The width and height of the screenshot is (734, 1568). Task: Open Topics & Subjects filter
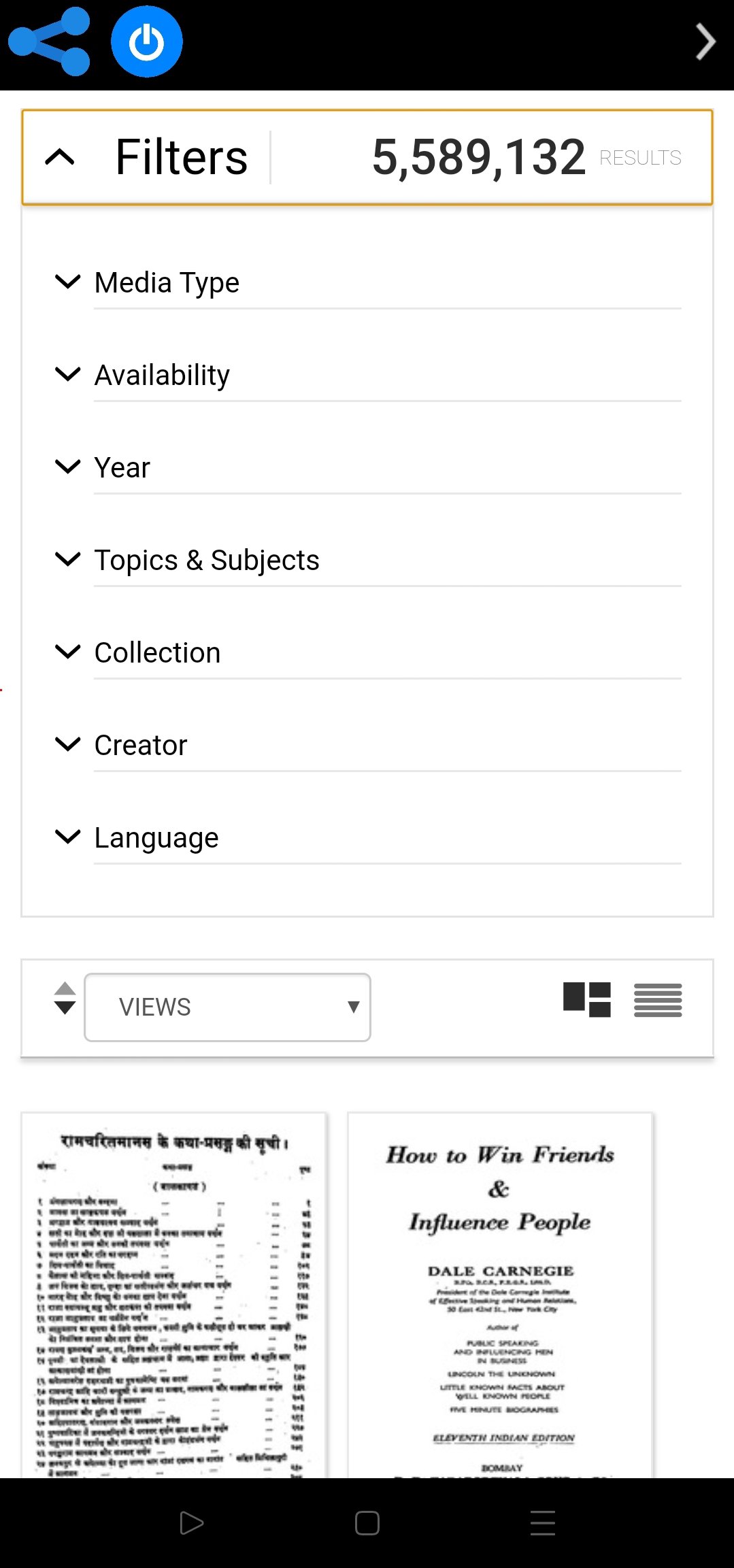pyautogui.click(x=206, y=560)
